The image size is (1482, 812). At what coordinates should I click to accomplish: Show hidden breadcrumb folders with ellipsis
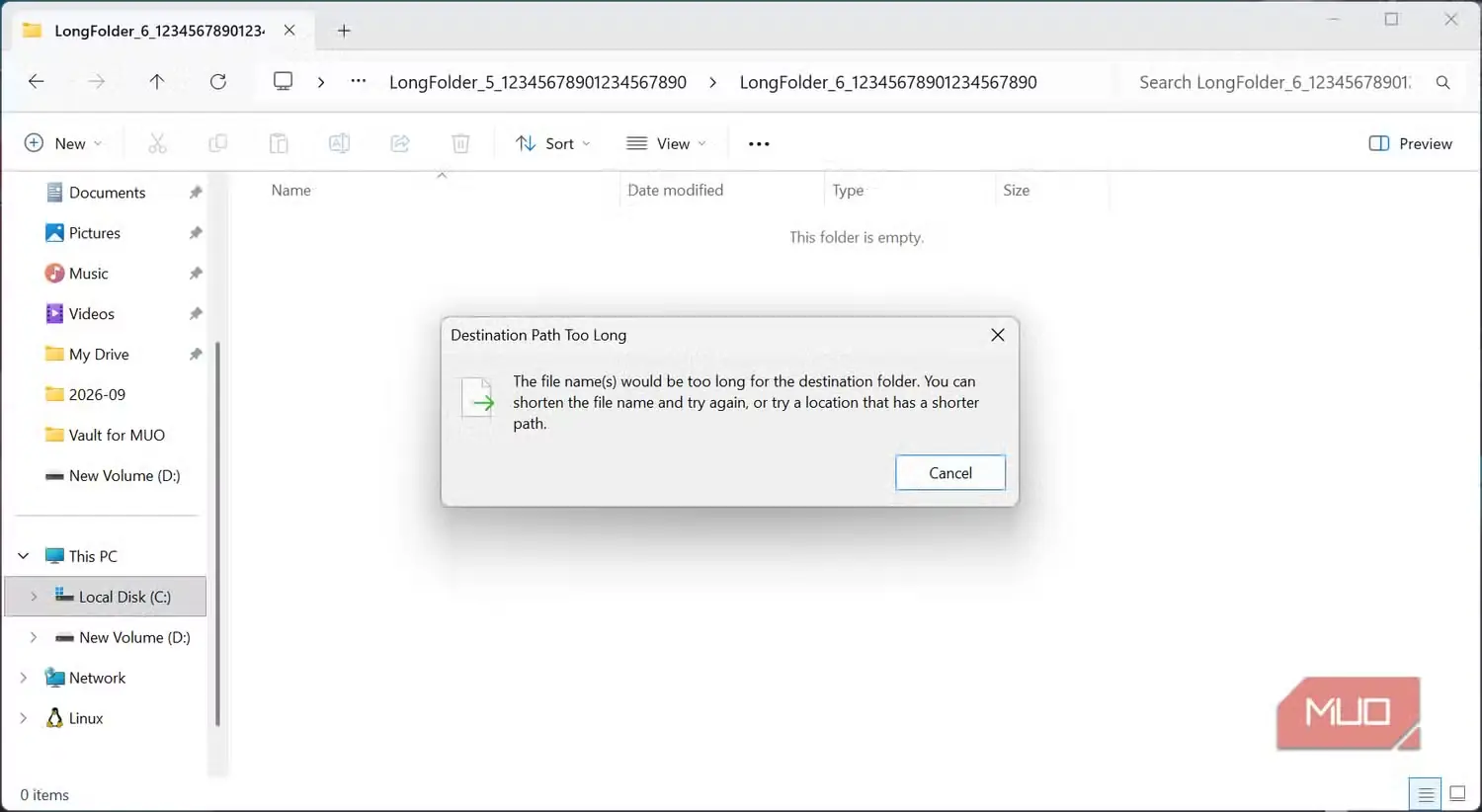[359, 82]
